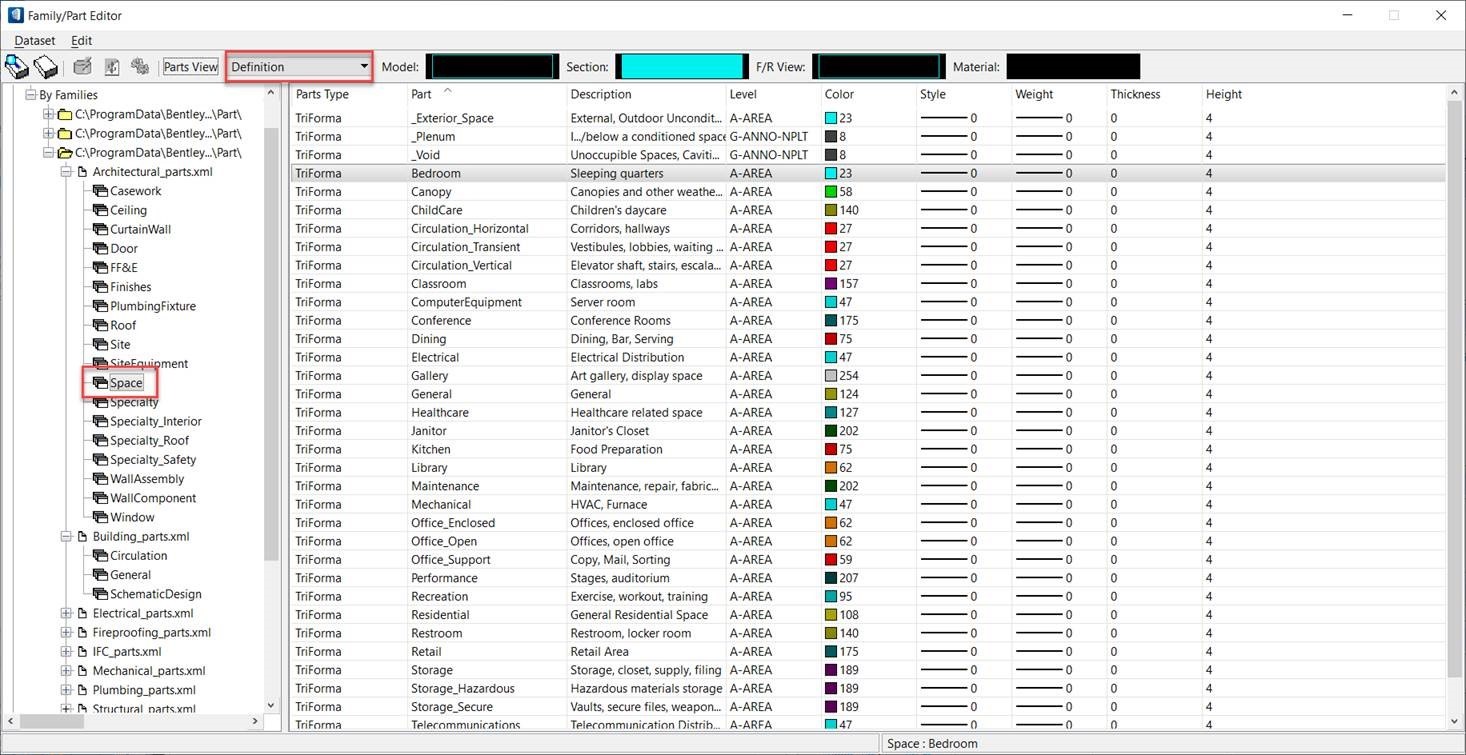Select the Kitchen part row
1466x755 pixels.
[x=868, y=449]
